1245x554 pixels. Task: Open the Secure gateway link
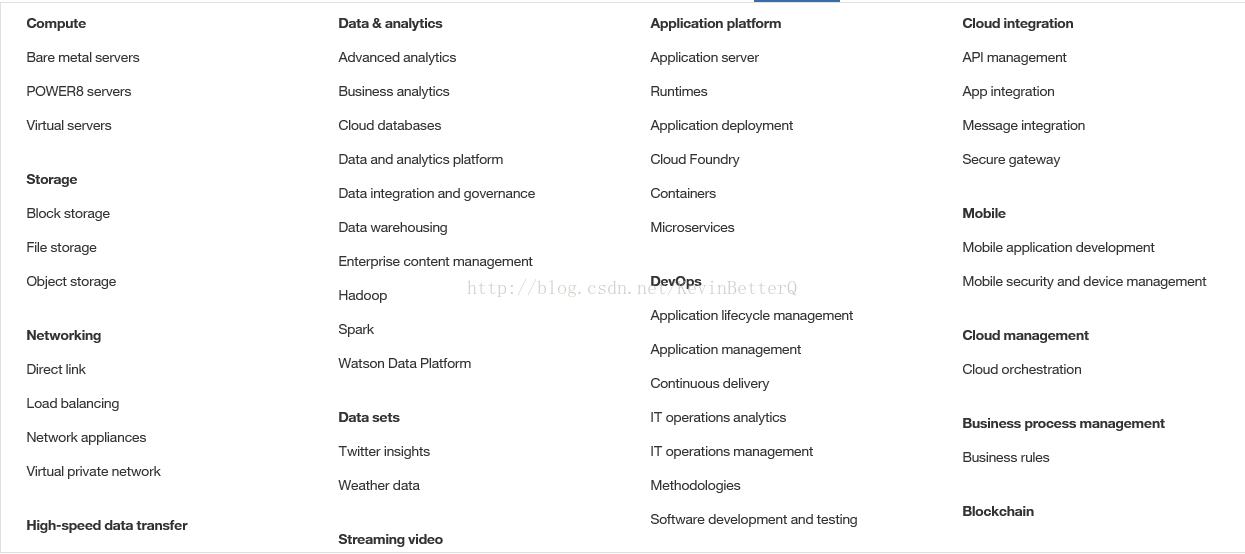click(x=1011, y=159)
